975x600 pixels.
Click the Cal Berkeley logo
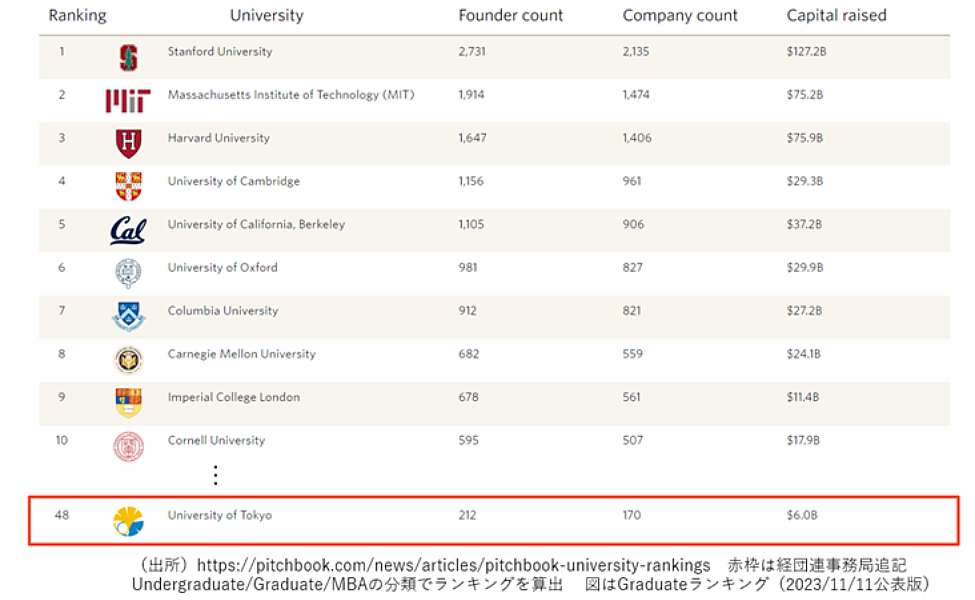click(x=128, y=230)
